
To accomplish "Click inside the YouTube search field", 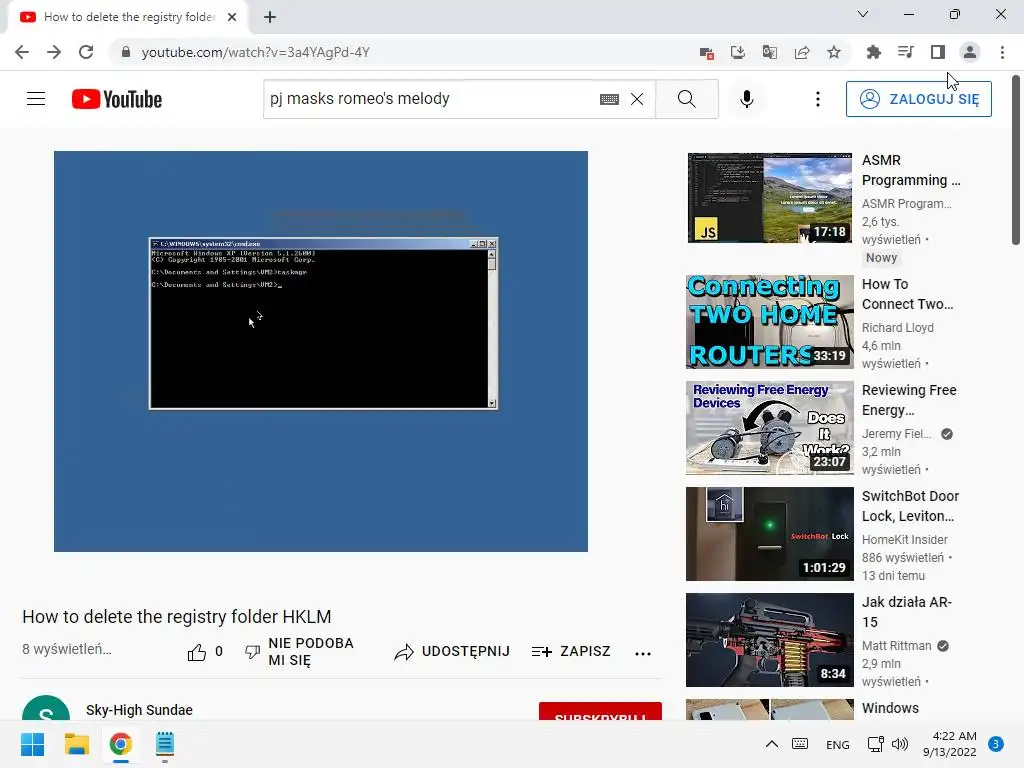I will (x=431, y=99).
